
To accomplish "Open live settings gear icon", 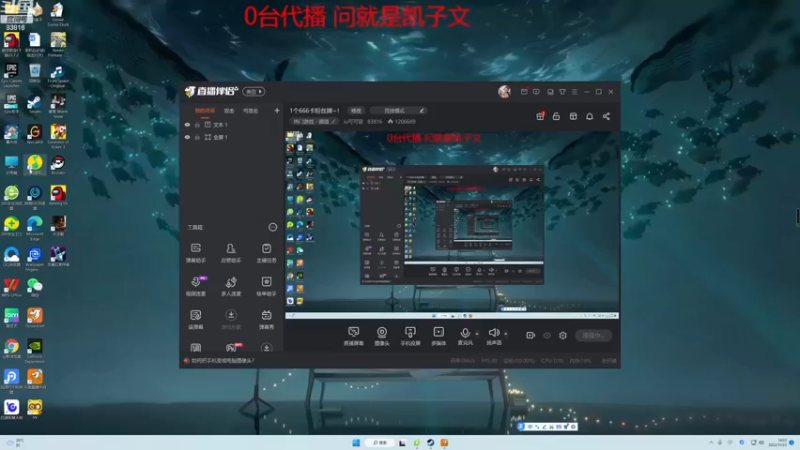I will (x=563, y=335).
